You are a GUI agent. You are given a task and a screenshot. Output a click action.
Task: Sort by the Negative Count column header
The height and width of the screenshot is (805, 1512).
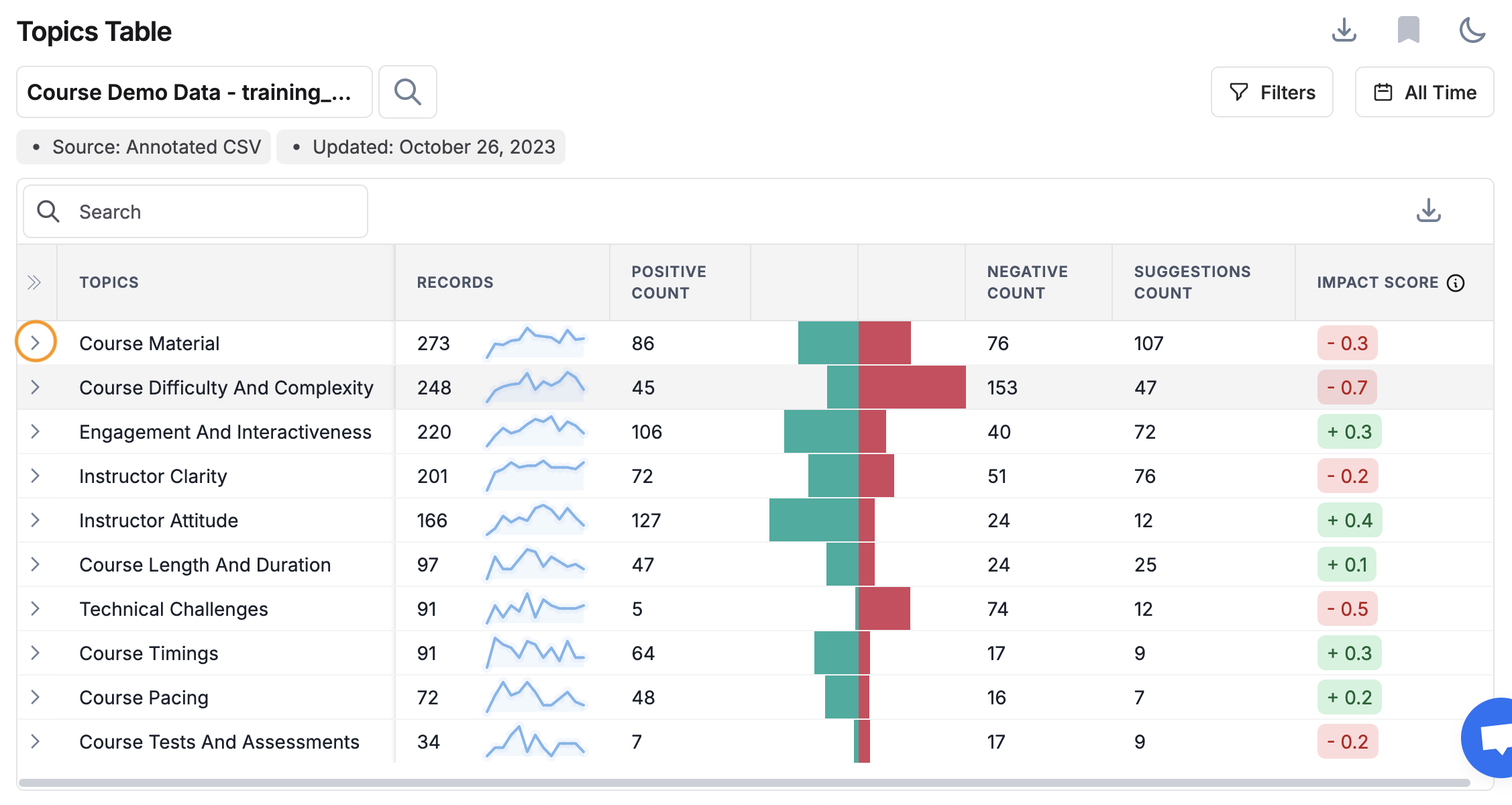(1027, 282)
